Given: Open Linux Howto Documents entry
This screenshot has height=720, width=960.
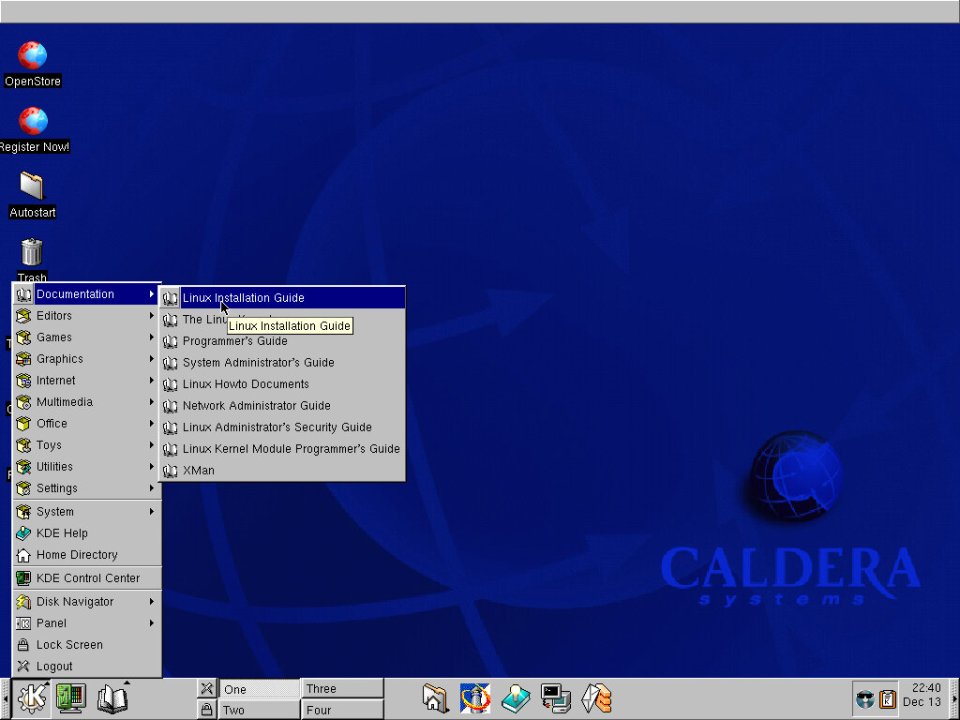Looking at the screenshot, I should click(x=246, y=384).
